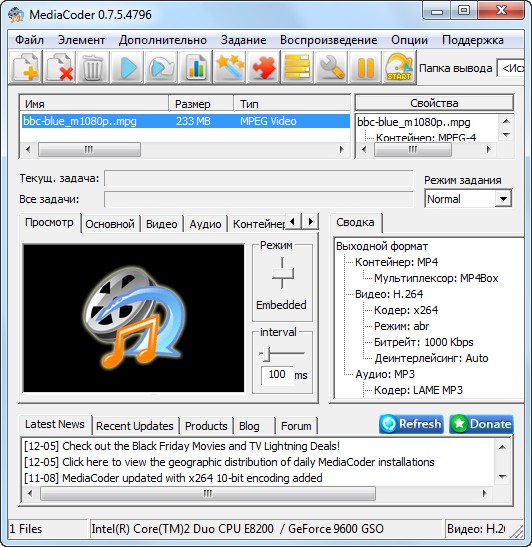Screen dimensions: 532x547
Task: Click the trash can Clear List icon
Action: coord(93,67)
